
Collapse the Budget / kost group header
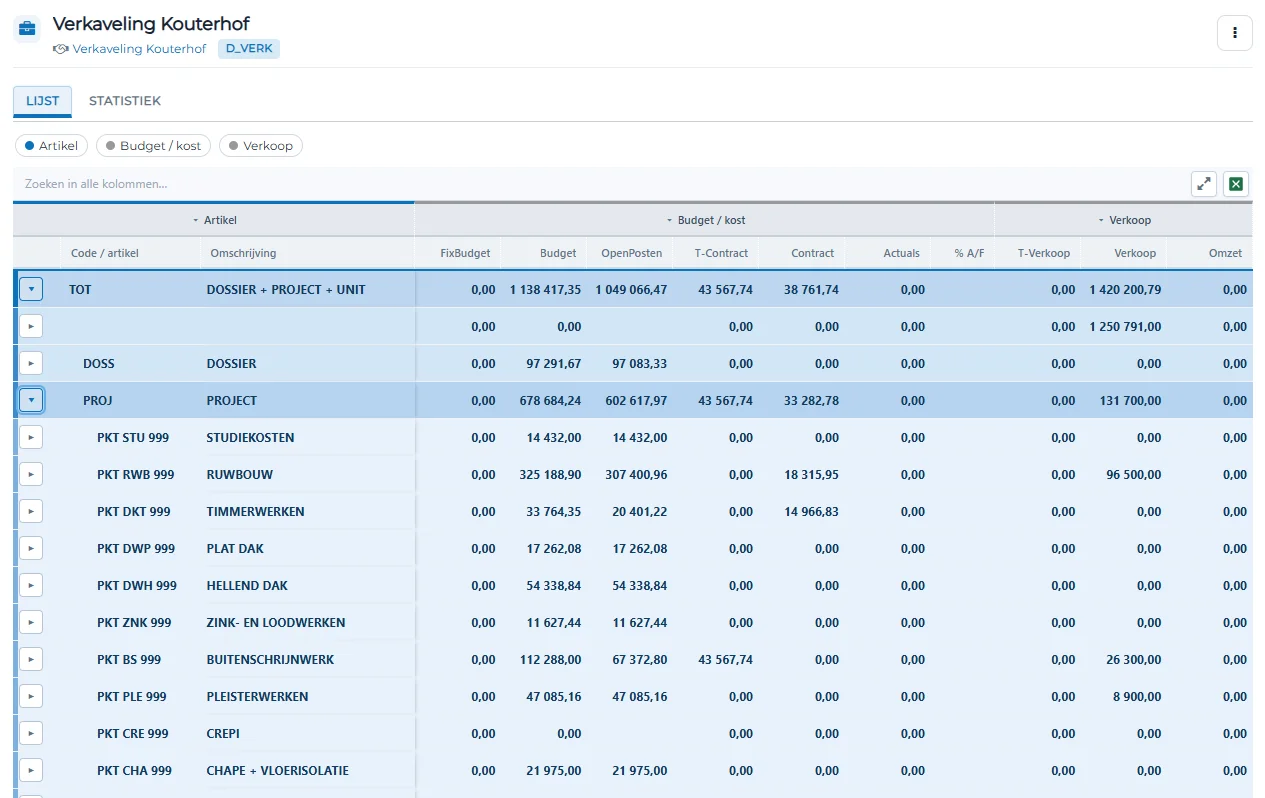(x=705, y=220)
